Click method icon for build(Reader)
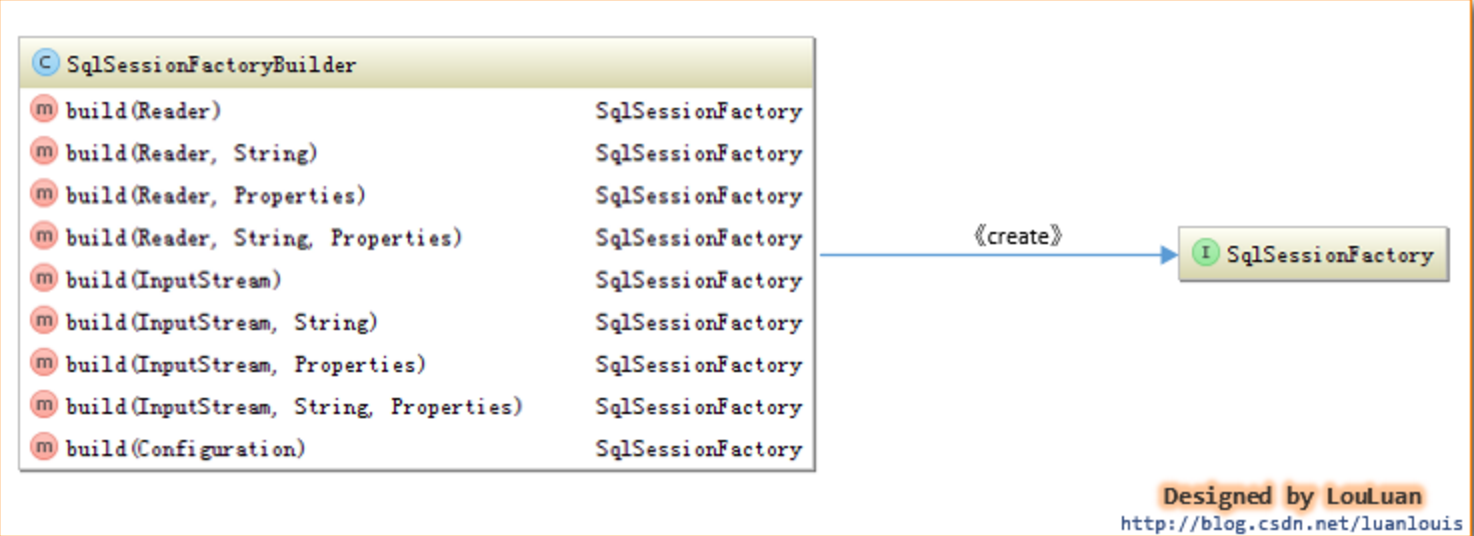 (x=44, y=109)
